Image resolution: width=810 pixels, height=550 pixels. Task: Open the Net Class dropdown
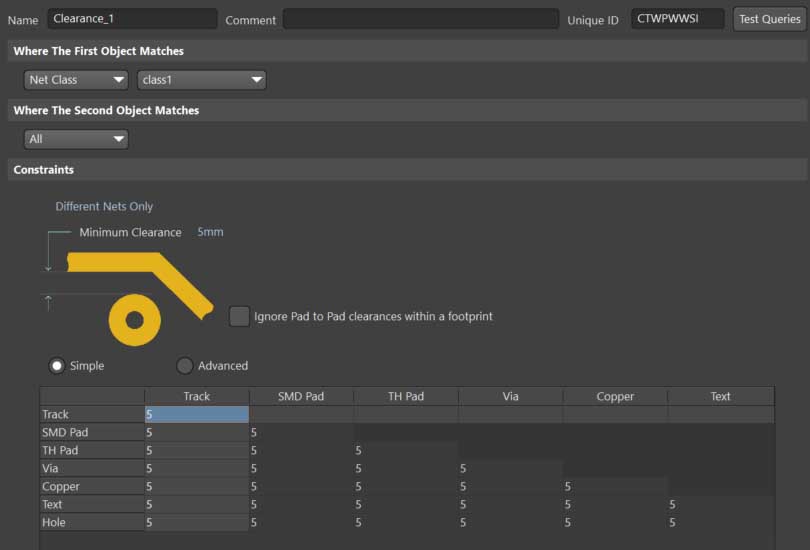tap(76, 80)
